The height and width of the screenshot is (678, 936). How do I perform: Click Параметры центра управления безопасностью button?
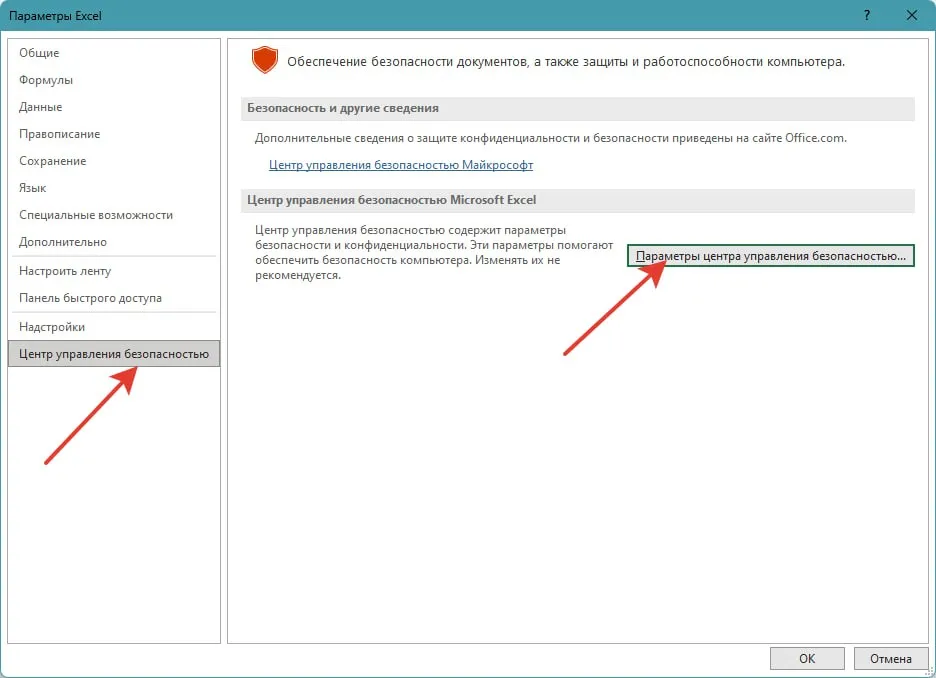click(x=770, y=257)
